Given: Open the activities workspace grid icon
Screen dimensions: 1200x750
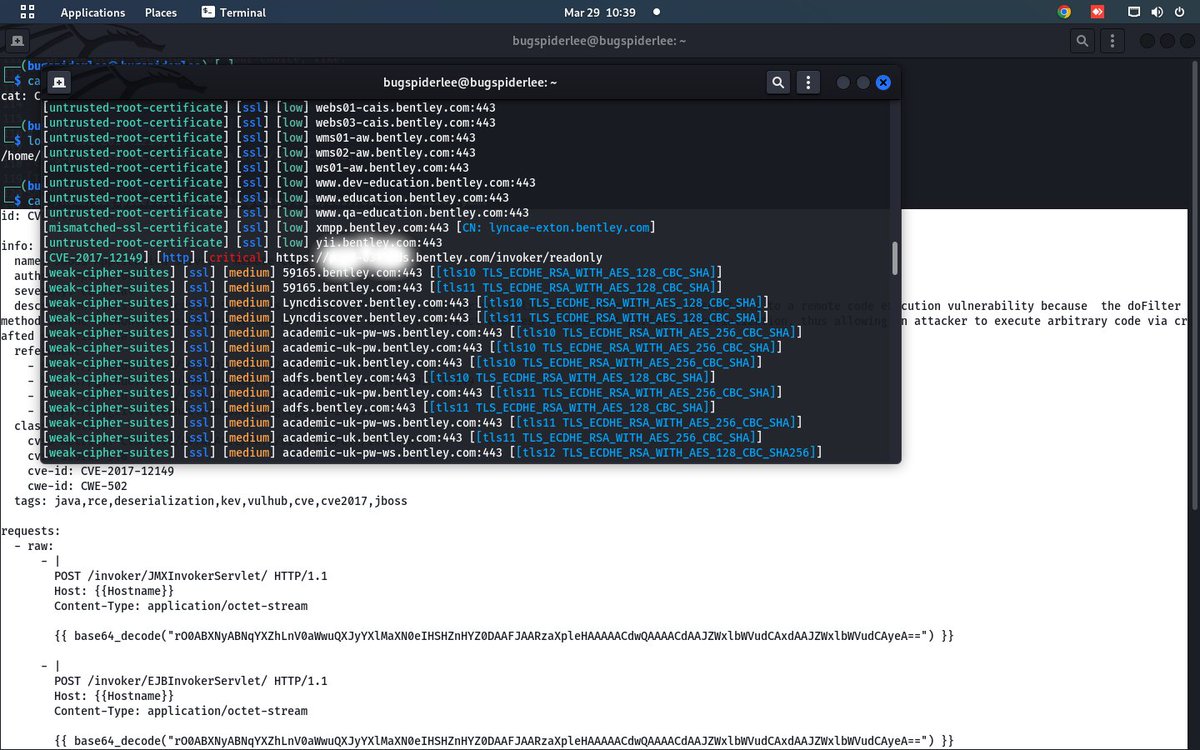Looking at the screenshot, I should [x=27, y=12].
